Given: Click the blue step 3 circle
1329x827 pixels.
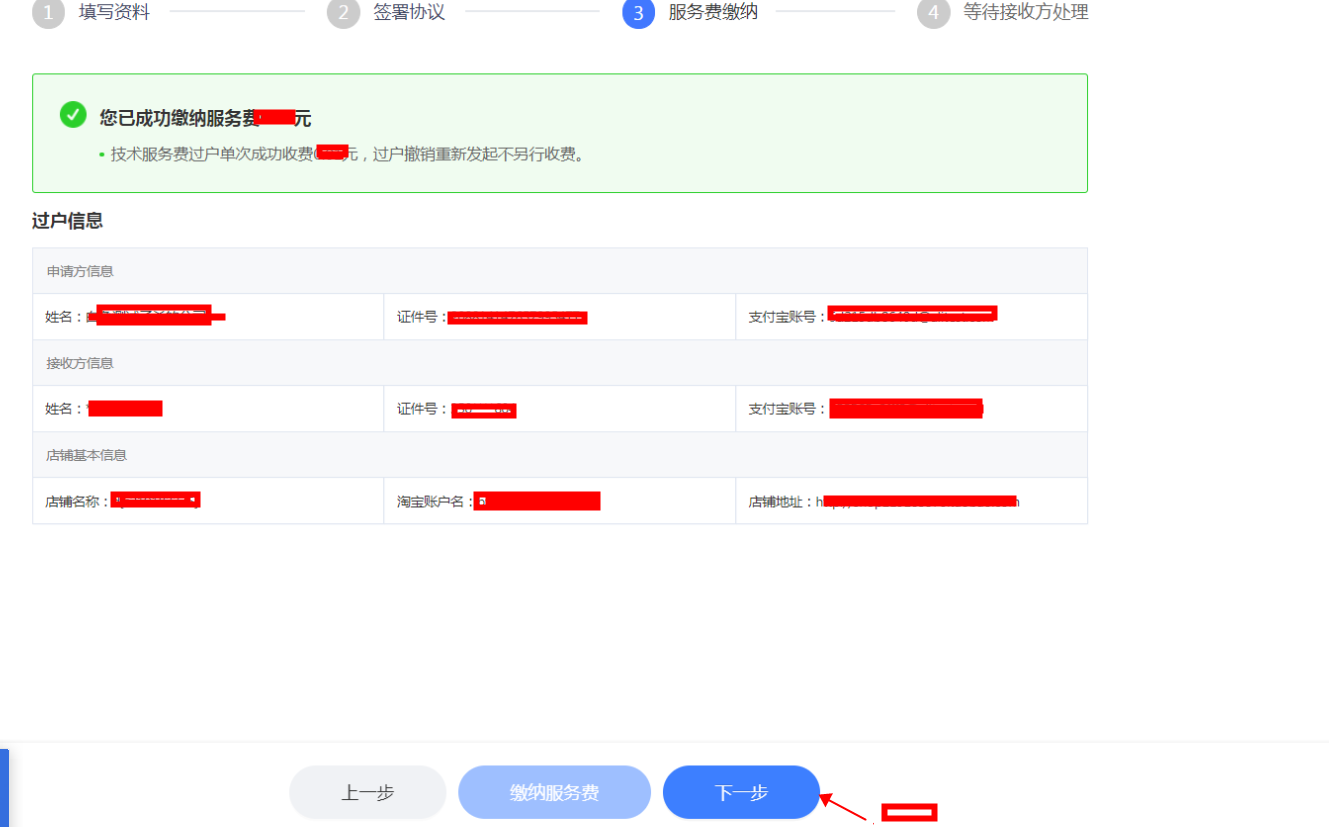Looking at the screenshot, I should pos(638,13).
